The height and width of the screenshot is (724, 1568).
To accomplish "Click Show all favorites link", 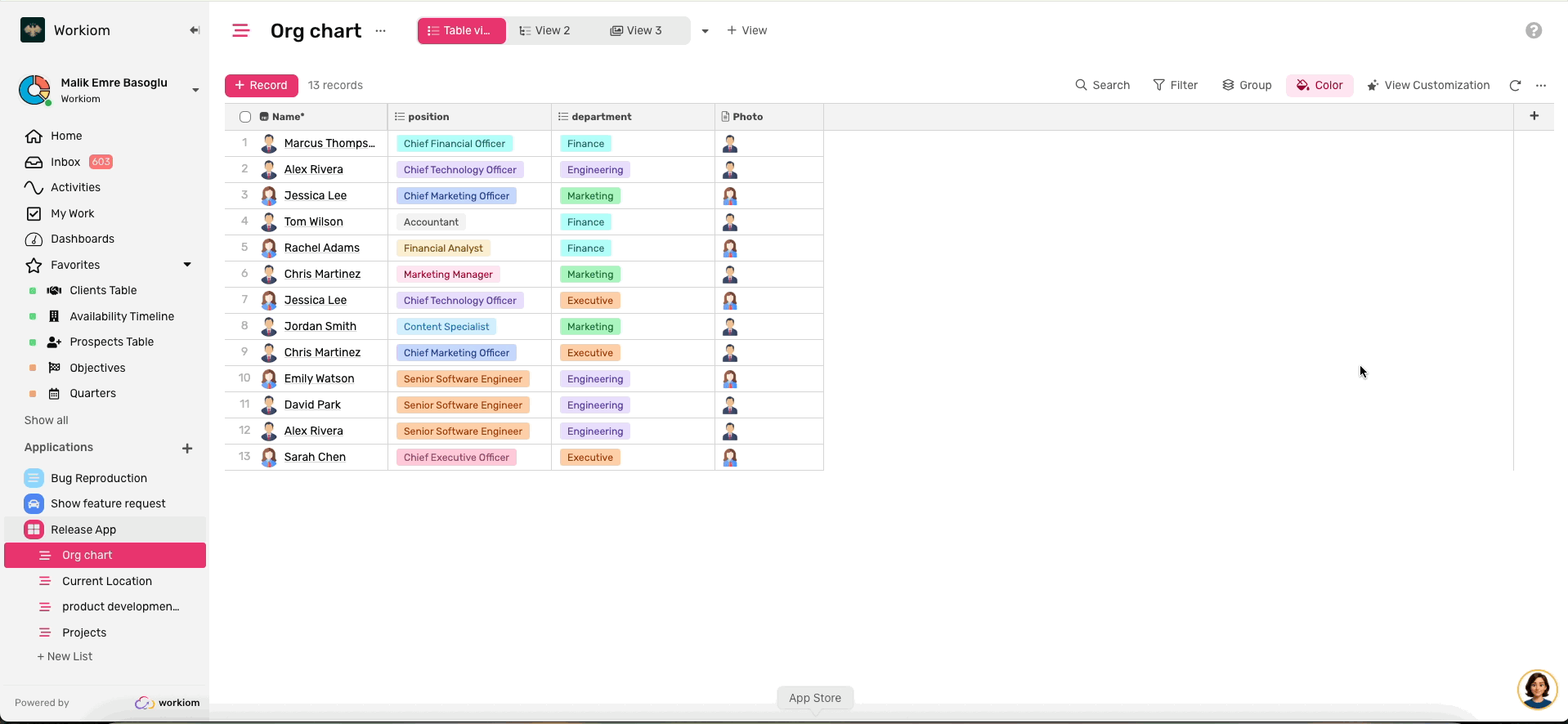I will point(47,420).
